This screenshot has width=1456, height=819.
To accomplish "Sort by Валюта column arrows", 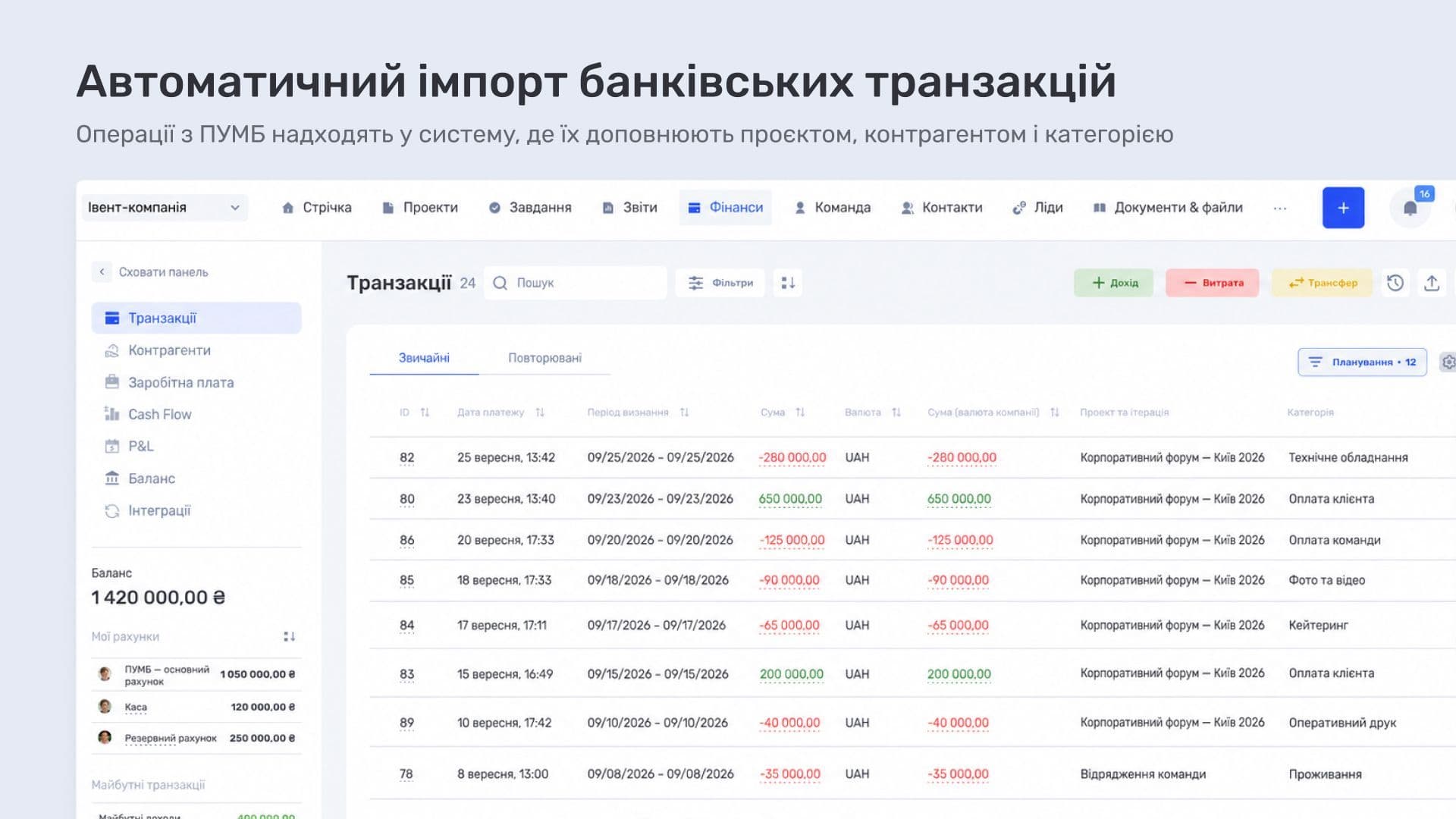I will point(896,413).
